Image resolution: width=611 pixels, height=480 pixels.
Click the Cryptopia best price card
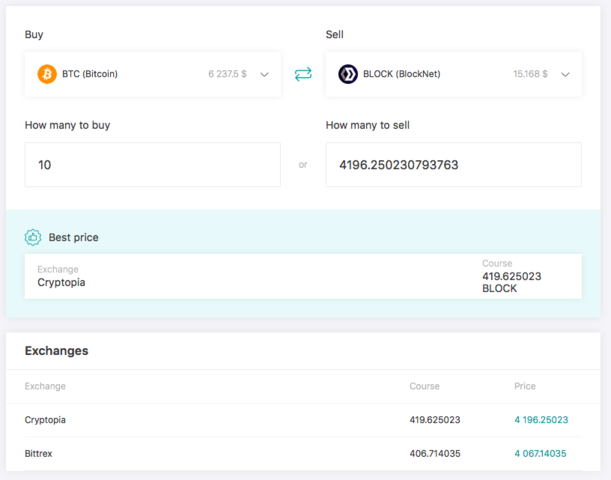(303, 277)
